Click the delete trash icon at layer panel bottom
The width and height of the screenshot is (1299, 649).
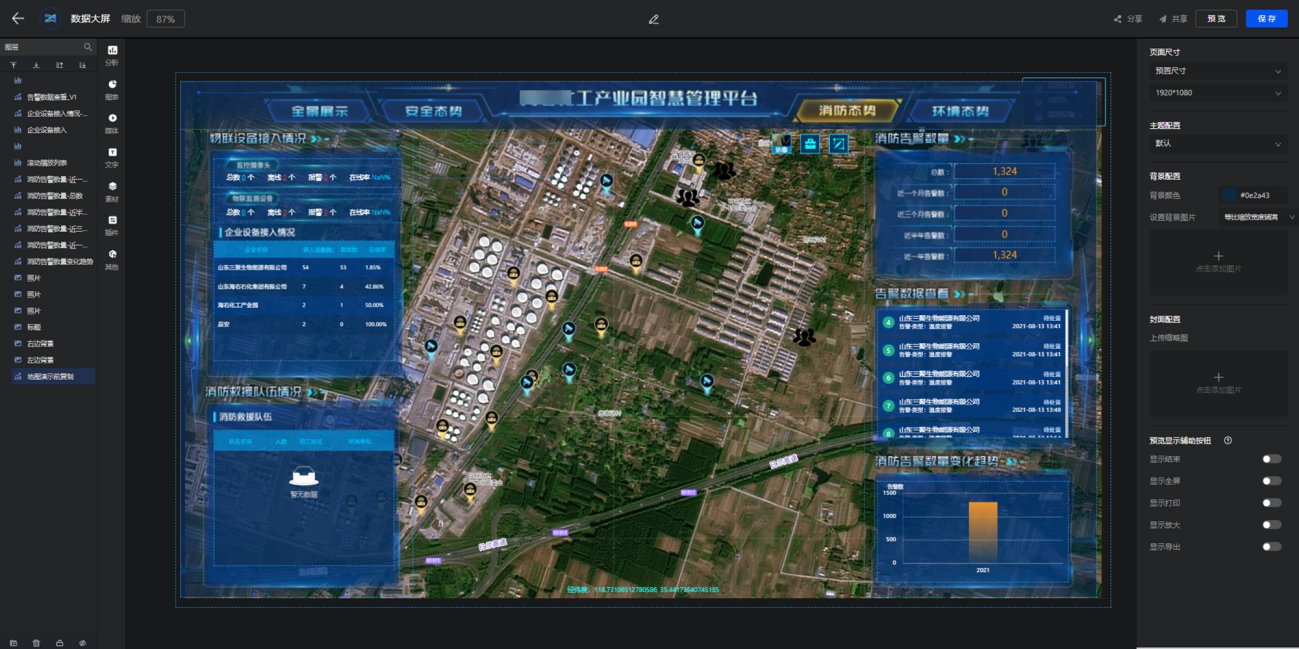(37, 643)
